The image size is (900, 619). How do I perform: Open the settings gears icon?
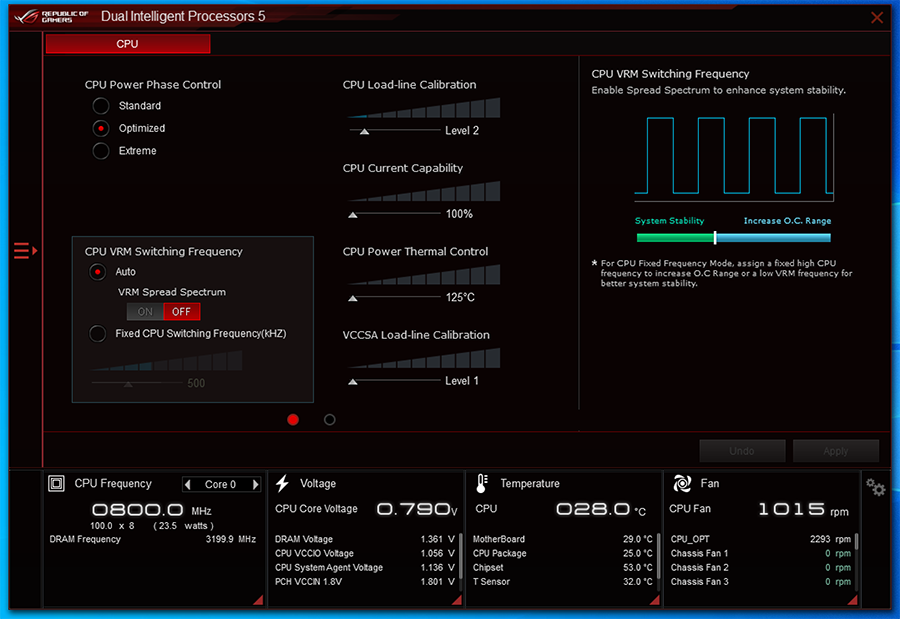coord(876,488)
